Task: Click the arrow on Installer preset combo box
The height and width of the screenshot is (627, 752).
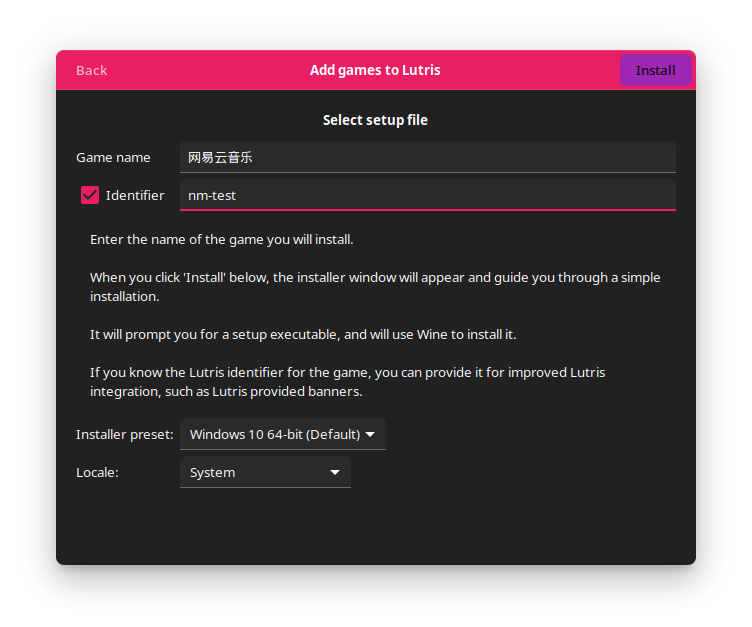Action: click(x=370, y=434)
